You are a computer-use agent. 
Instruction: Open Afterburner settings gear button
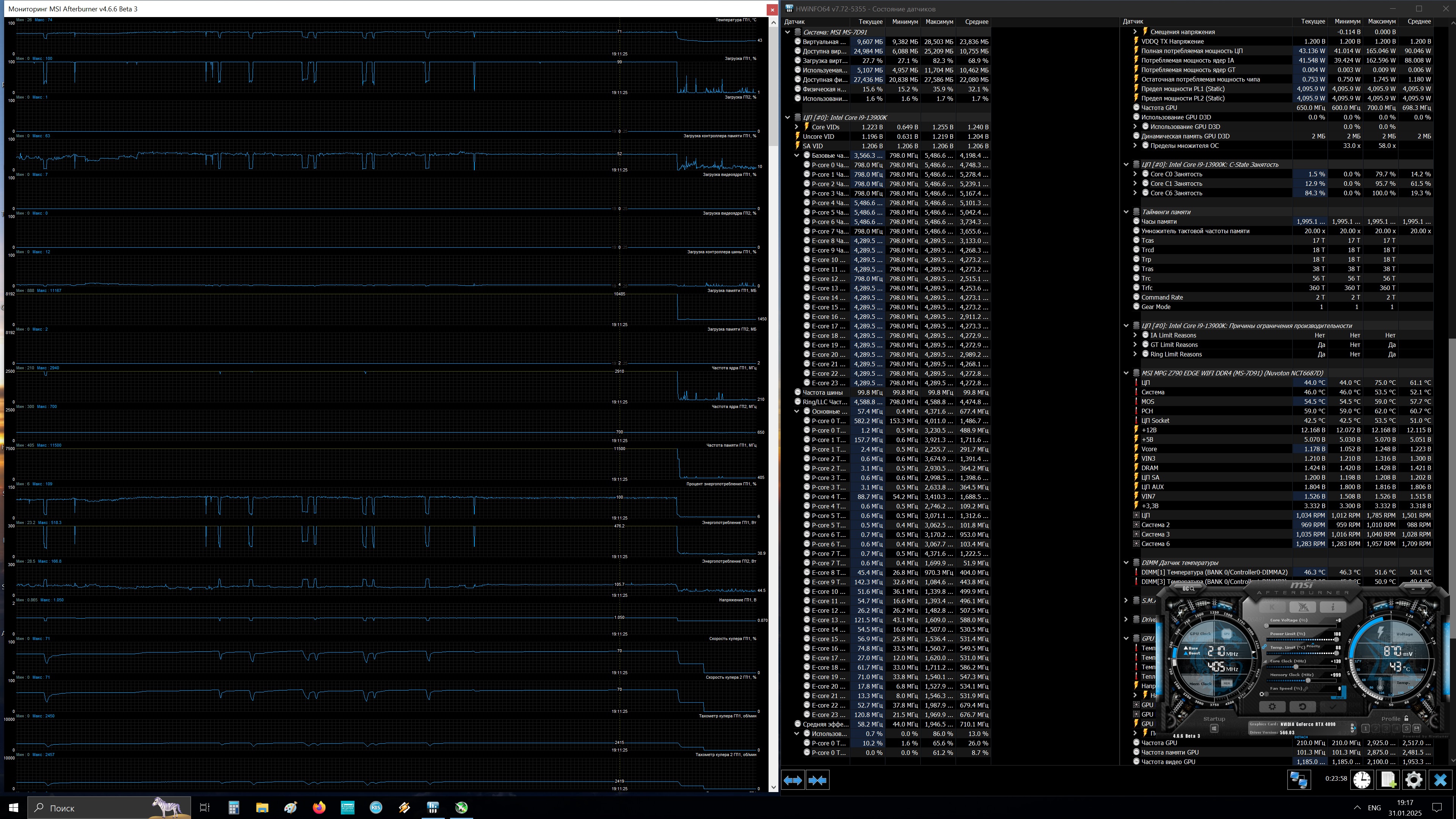pos(1272,706)
